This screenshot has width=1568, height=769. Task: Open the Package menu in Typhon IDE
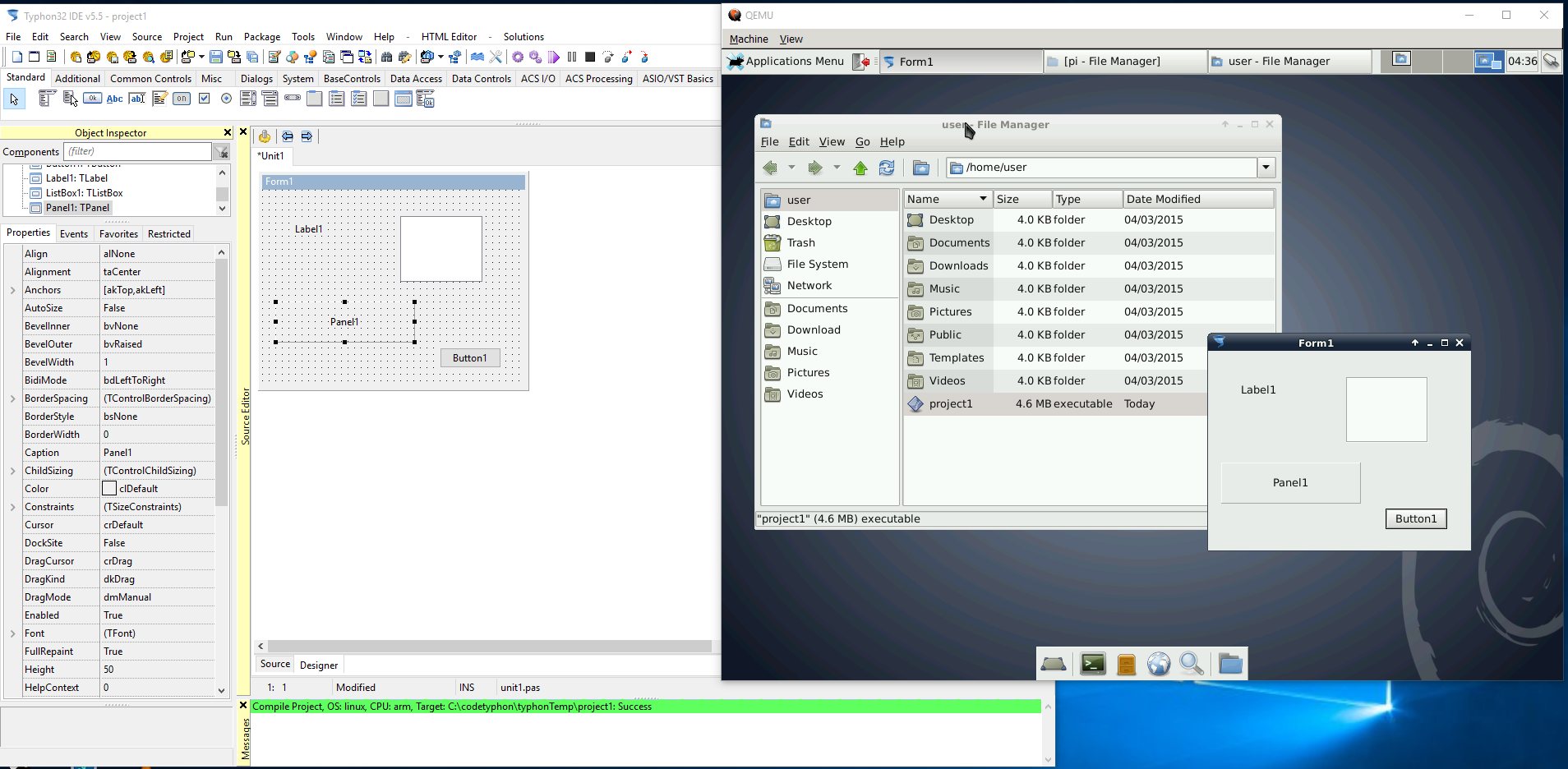coord(262,37)
